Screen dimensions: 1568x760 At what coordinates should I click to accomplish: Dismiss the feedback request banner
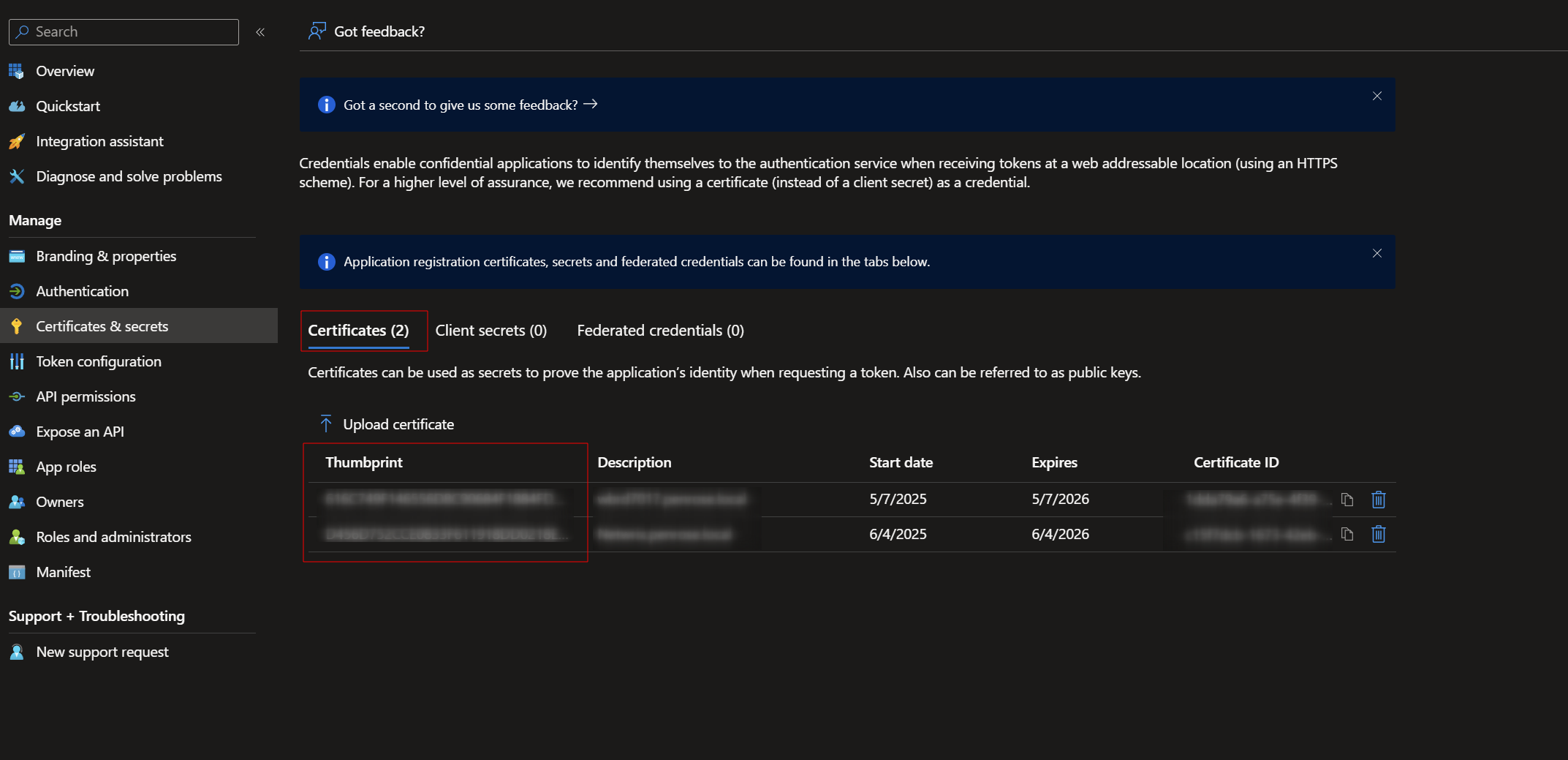point(1376,97)
